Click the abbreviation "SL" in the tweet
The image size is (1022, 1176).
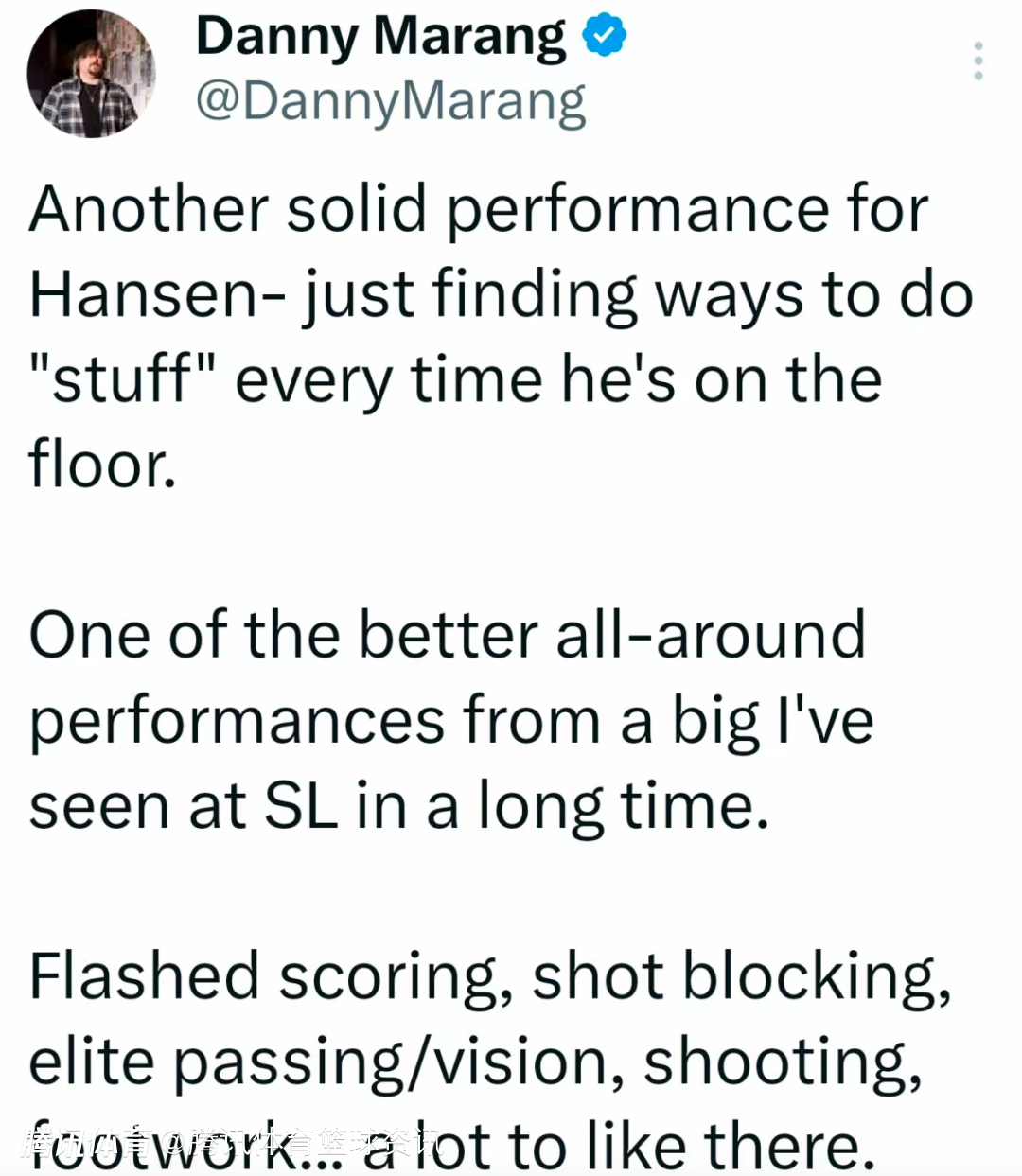click(x=300, y=806)
